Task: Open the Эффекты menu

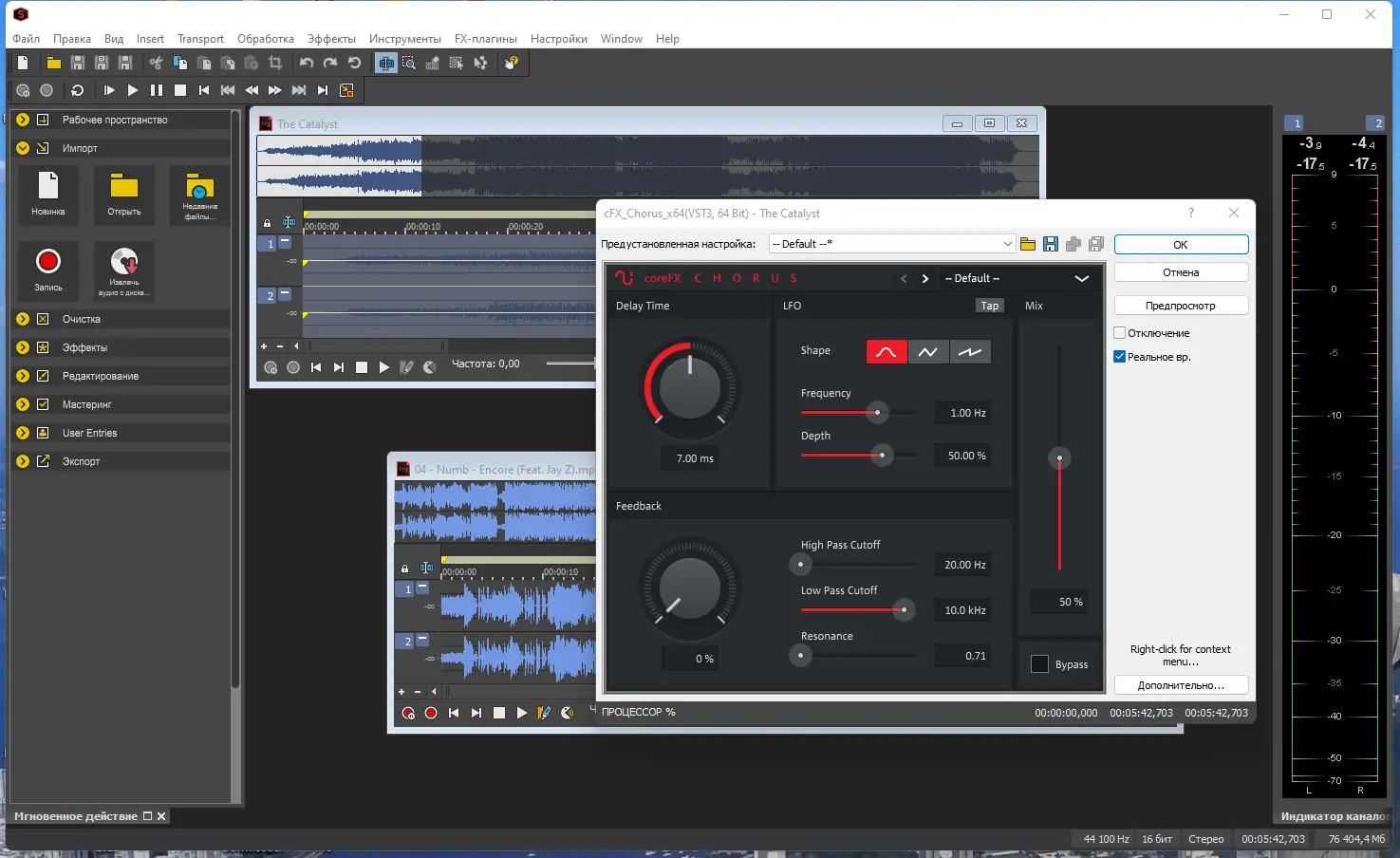Action: (x=331, y=39)
